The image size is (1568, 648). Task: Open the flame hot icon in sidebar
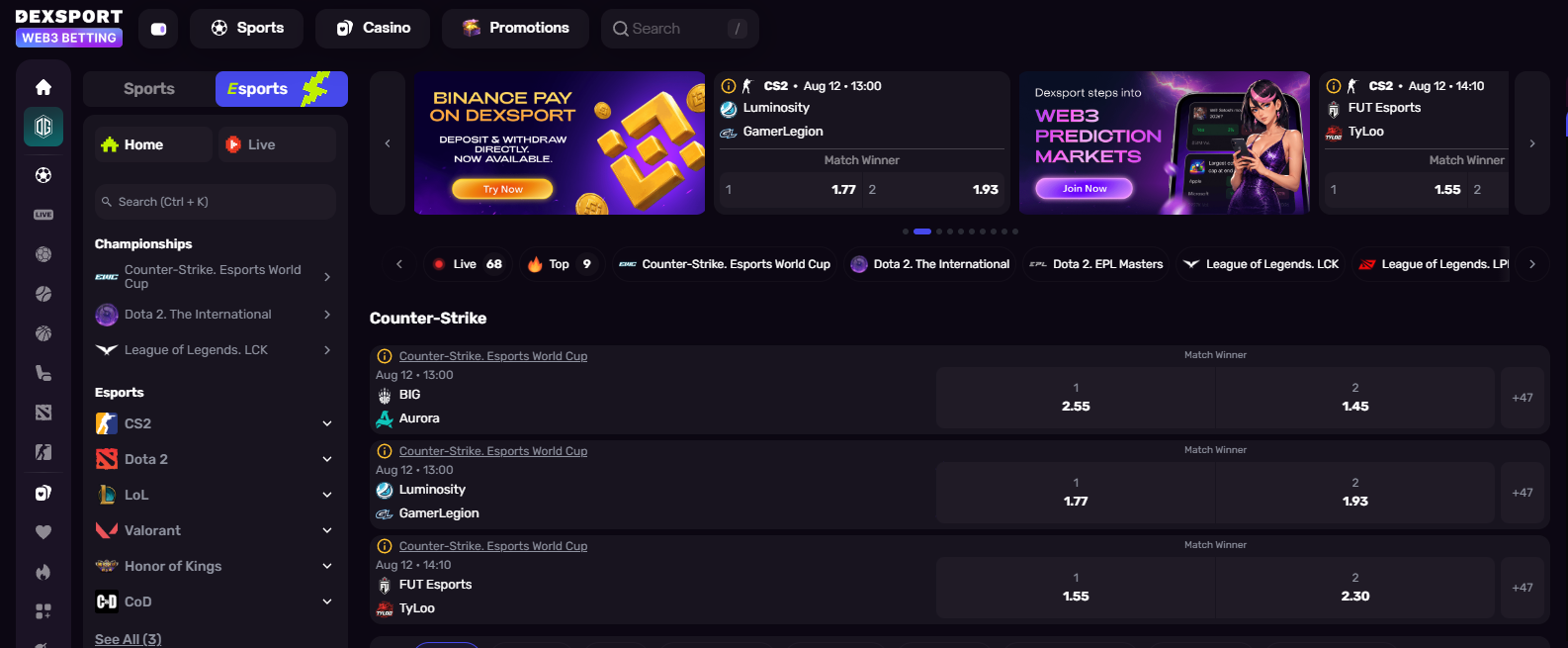[x=44, y=572]
